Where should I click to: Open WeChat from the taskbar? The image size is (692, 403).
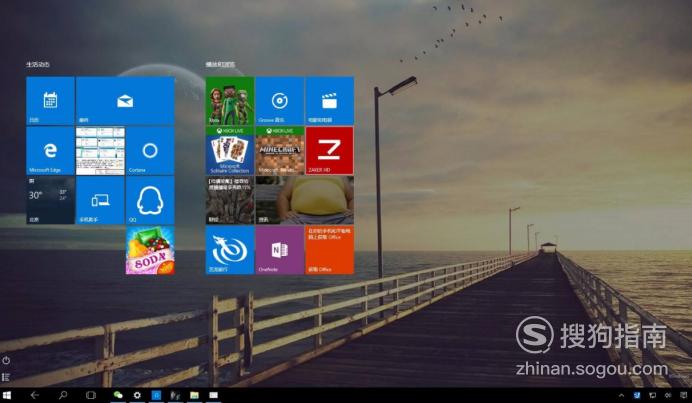coord(118,395)
